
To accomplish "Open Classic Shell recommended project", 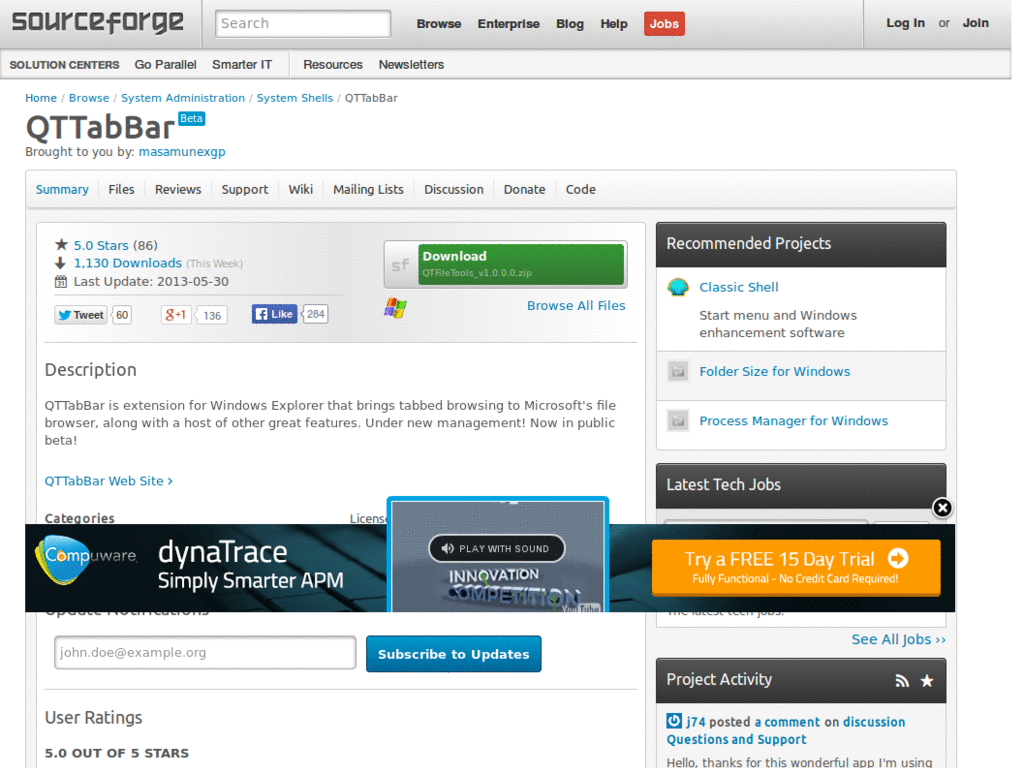I will 739,287.
